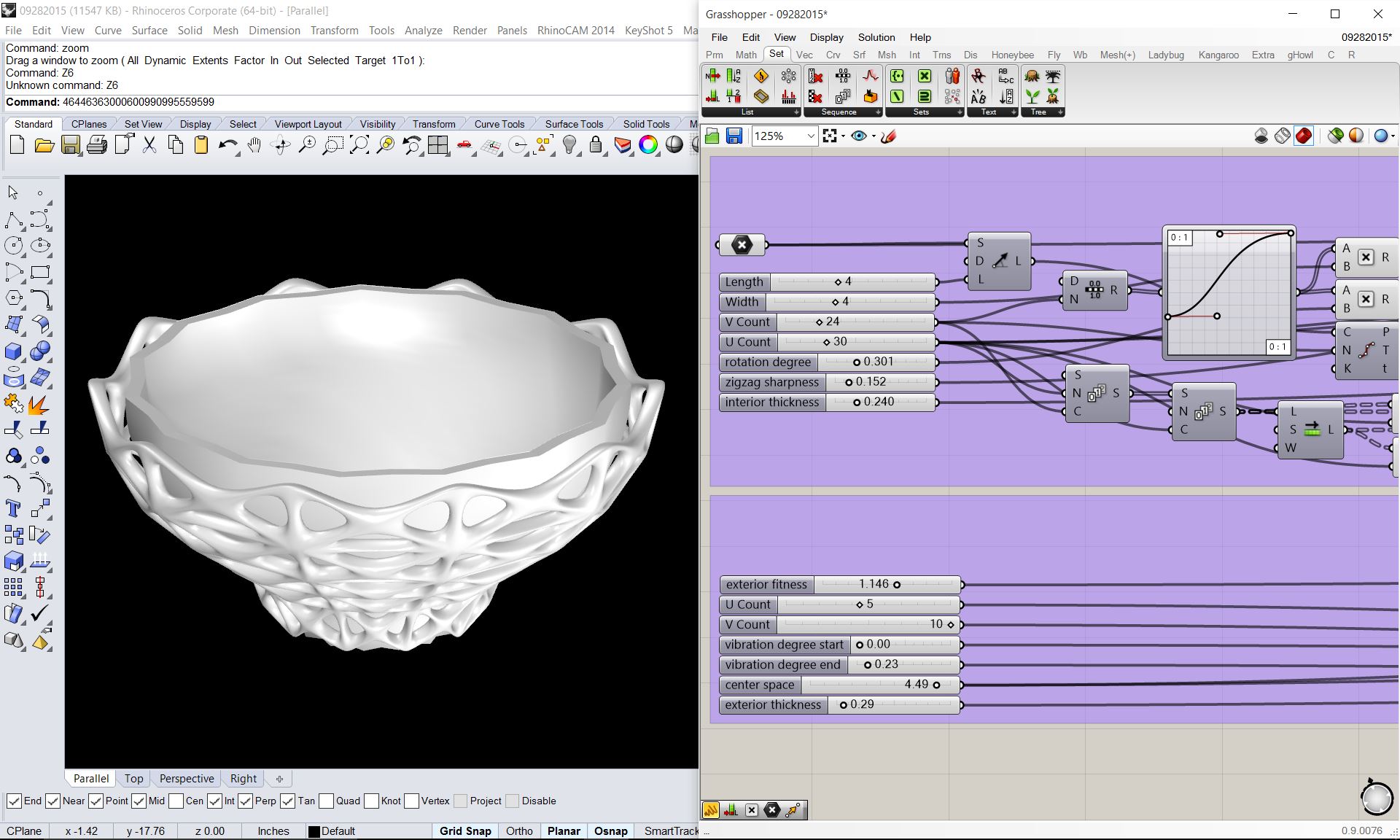This screenshot has height=840, width=1400.
Task: Open the 125% zoom dropdown
Action: 810,136
